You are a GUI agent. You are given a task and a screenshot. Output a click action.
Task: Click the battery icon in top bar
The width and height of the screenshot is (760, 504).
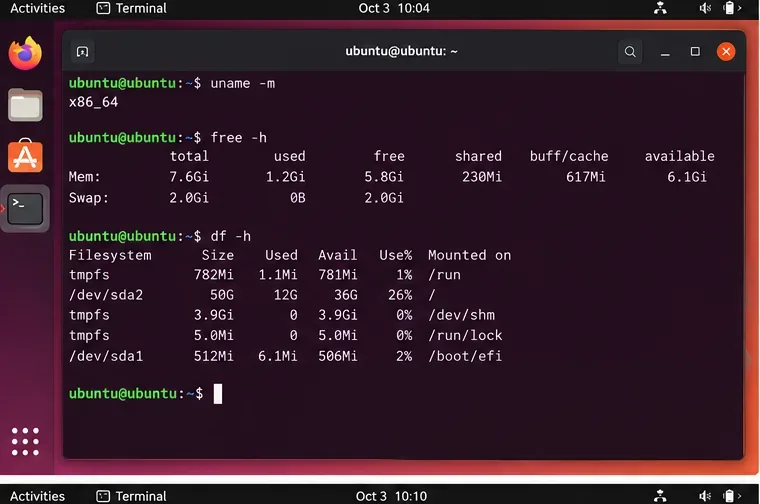728,8
